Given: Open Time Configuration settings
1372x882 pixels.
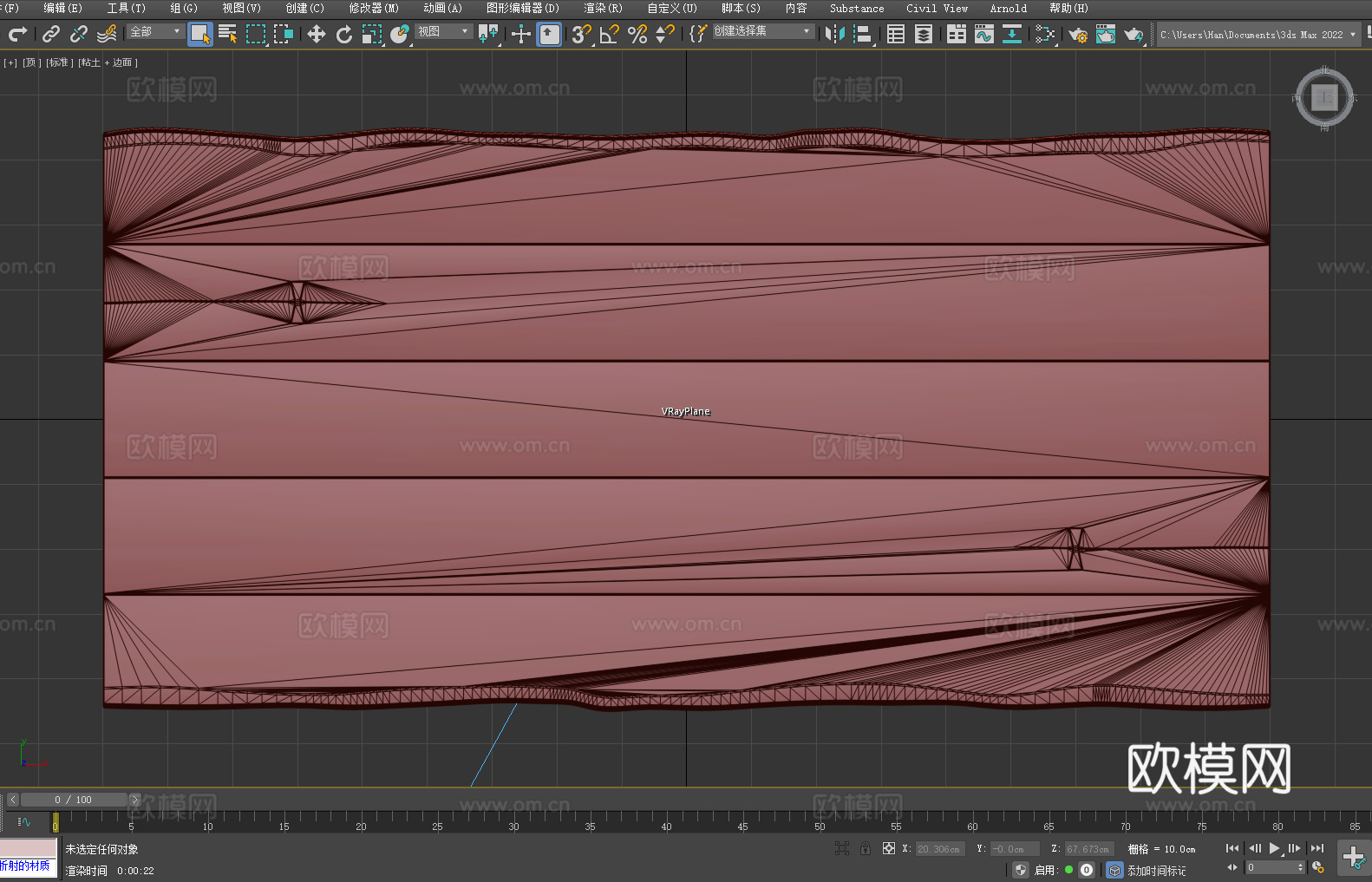Looking at the screenshot, I should pyautogui.click(x=1318, y=867).
